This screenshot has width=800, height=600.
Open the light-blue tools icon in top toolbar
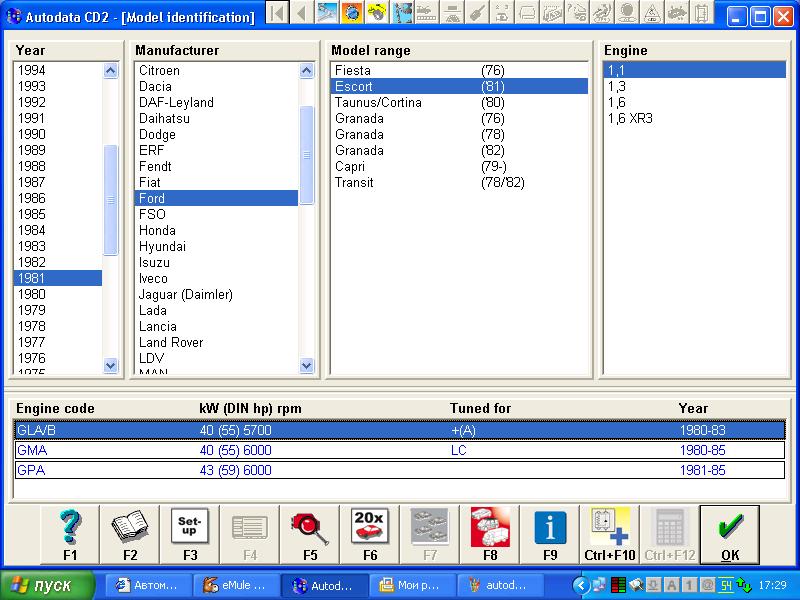coord(327,13)
